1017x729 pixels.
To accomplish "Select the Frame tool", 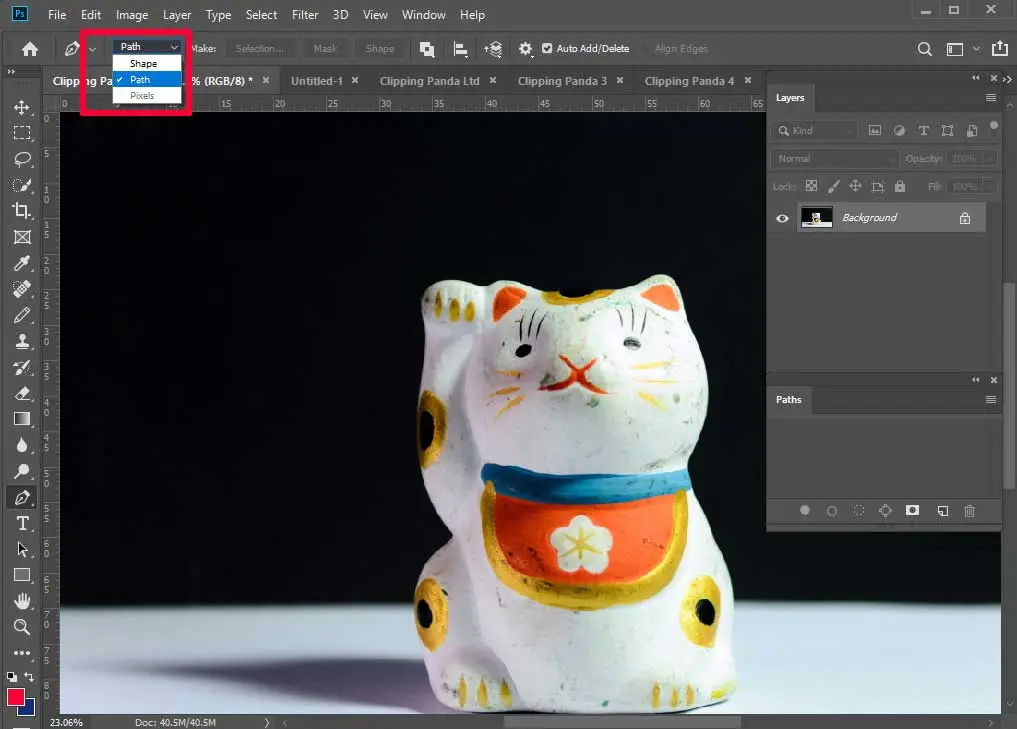I will click(x=22, y=237).
